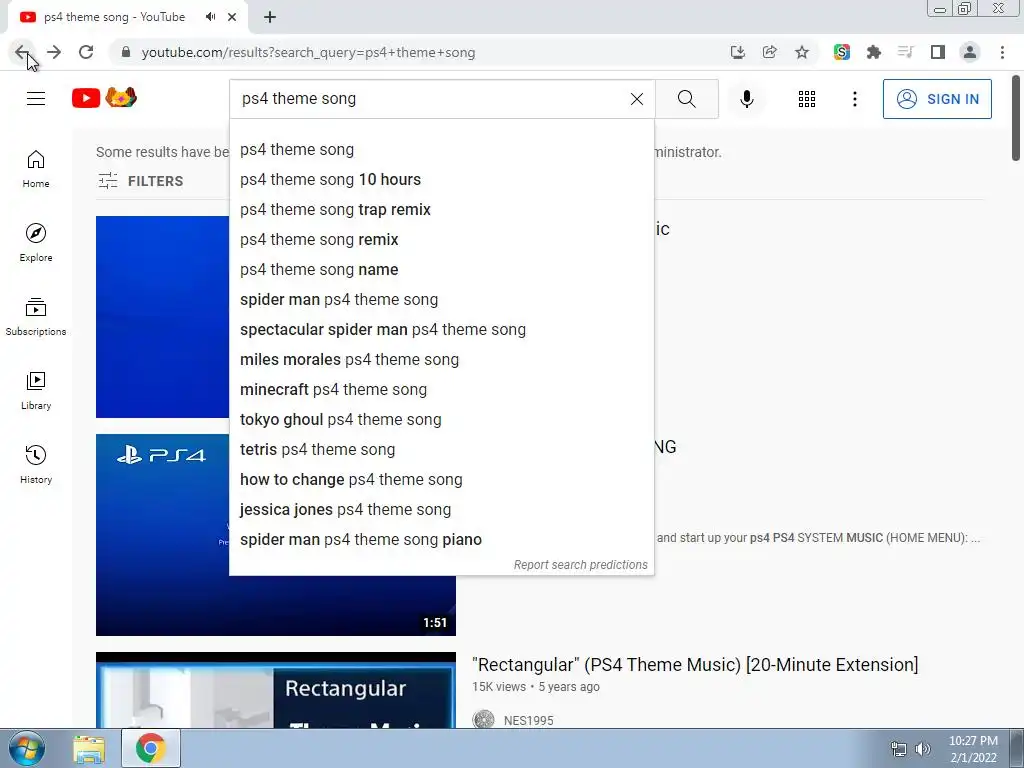The width and height of the screenshot is (1024, 768).
Task: Select the first "ps4 theme song" suggestion
Action: point(441,150)
